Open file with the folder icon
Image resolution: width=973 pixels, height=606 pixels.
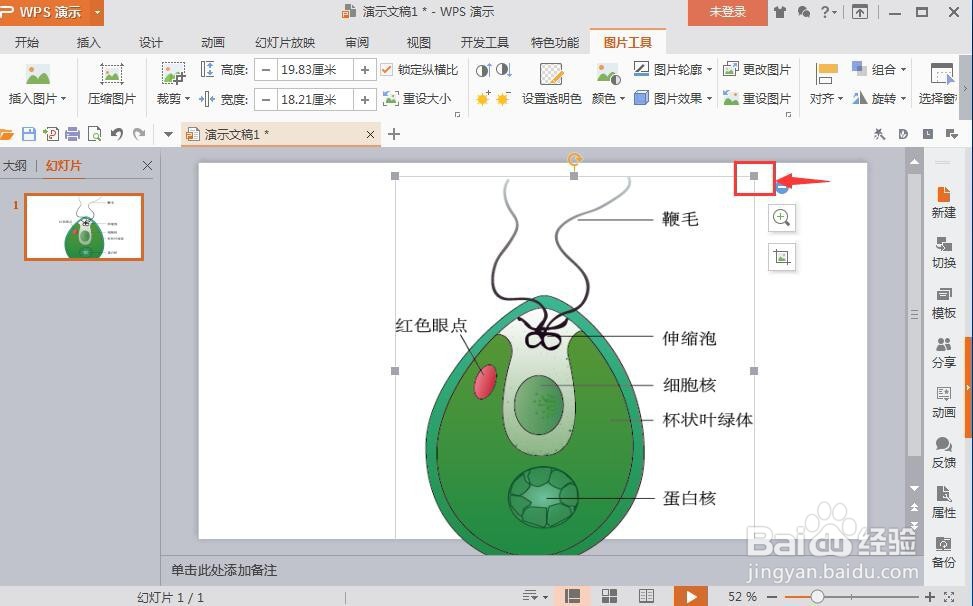click(7, 134)
